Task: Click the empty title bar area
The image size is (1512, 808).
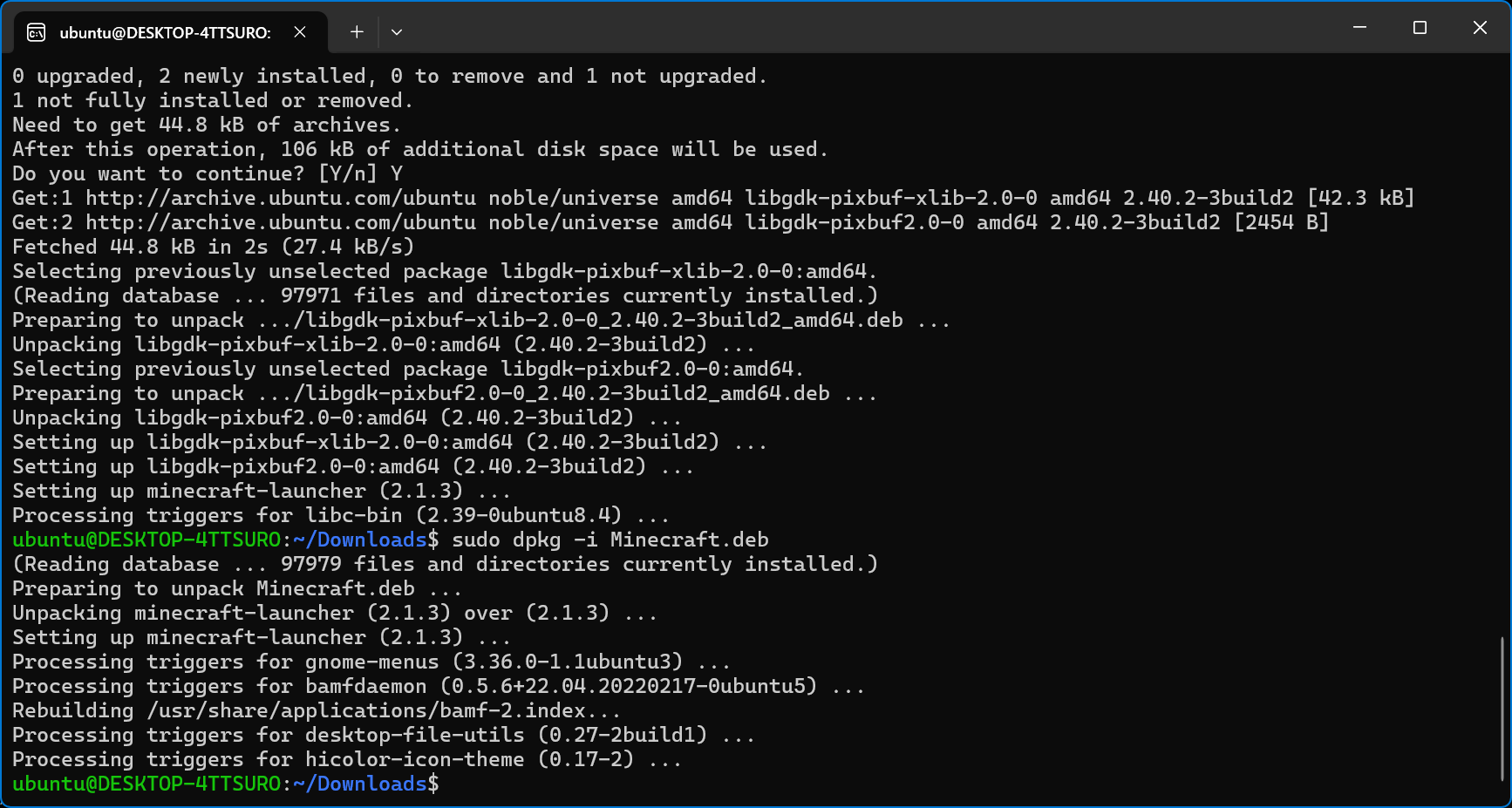Action: pos(872,28)
